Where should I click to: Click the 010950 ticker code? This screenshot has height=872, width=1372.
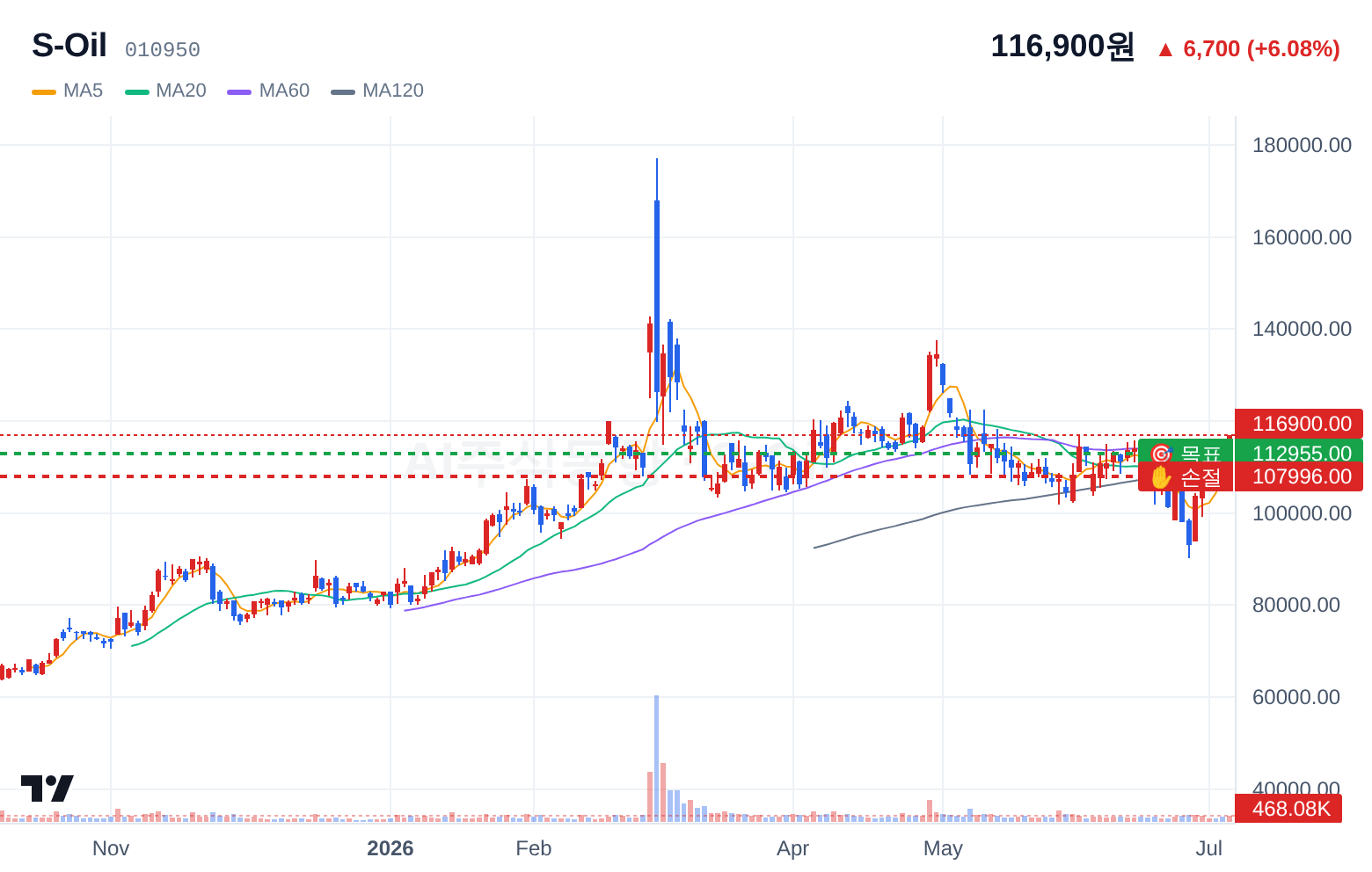coord(163,50)
